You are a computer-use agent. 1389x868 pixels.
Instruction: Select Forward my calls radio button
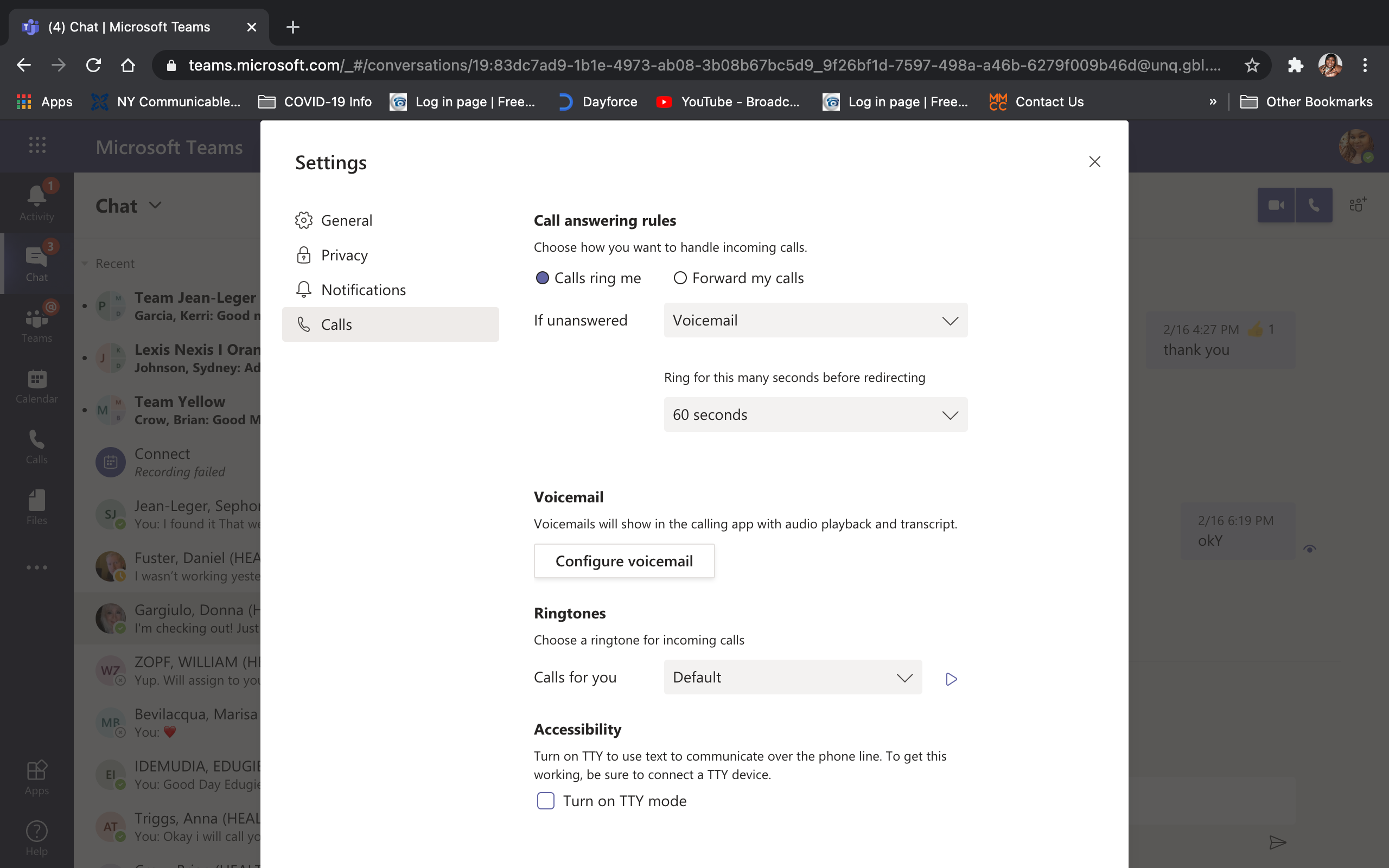point(680,278)
